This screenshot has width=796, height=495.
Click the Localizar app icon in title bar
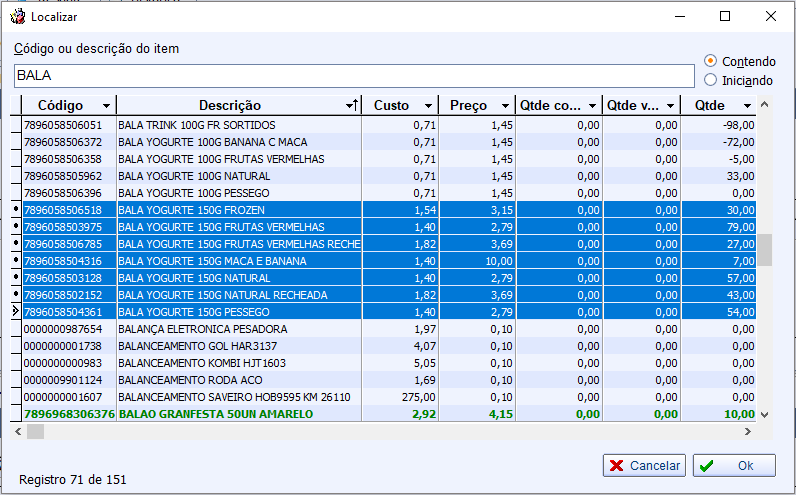tap(17, 16)
